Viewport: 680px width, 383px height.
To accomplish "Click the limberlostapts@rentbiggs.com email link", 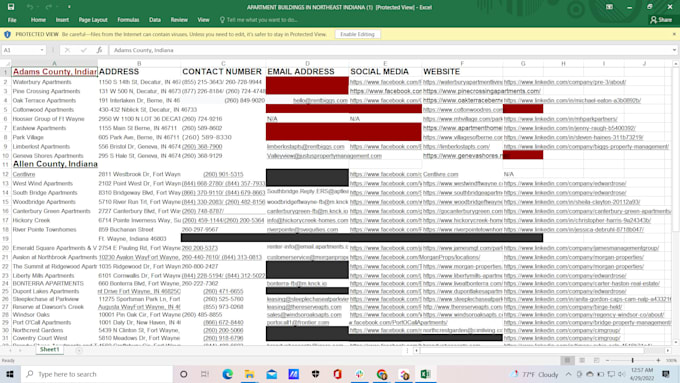I will point(306,147).
